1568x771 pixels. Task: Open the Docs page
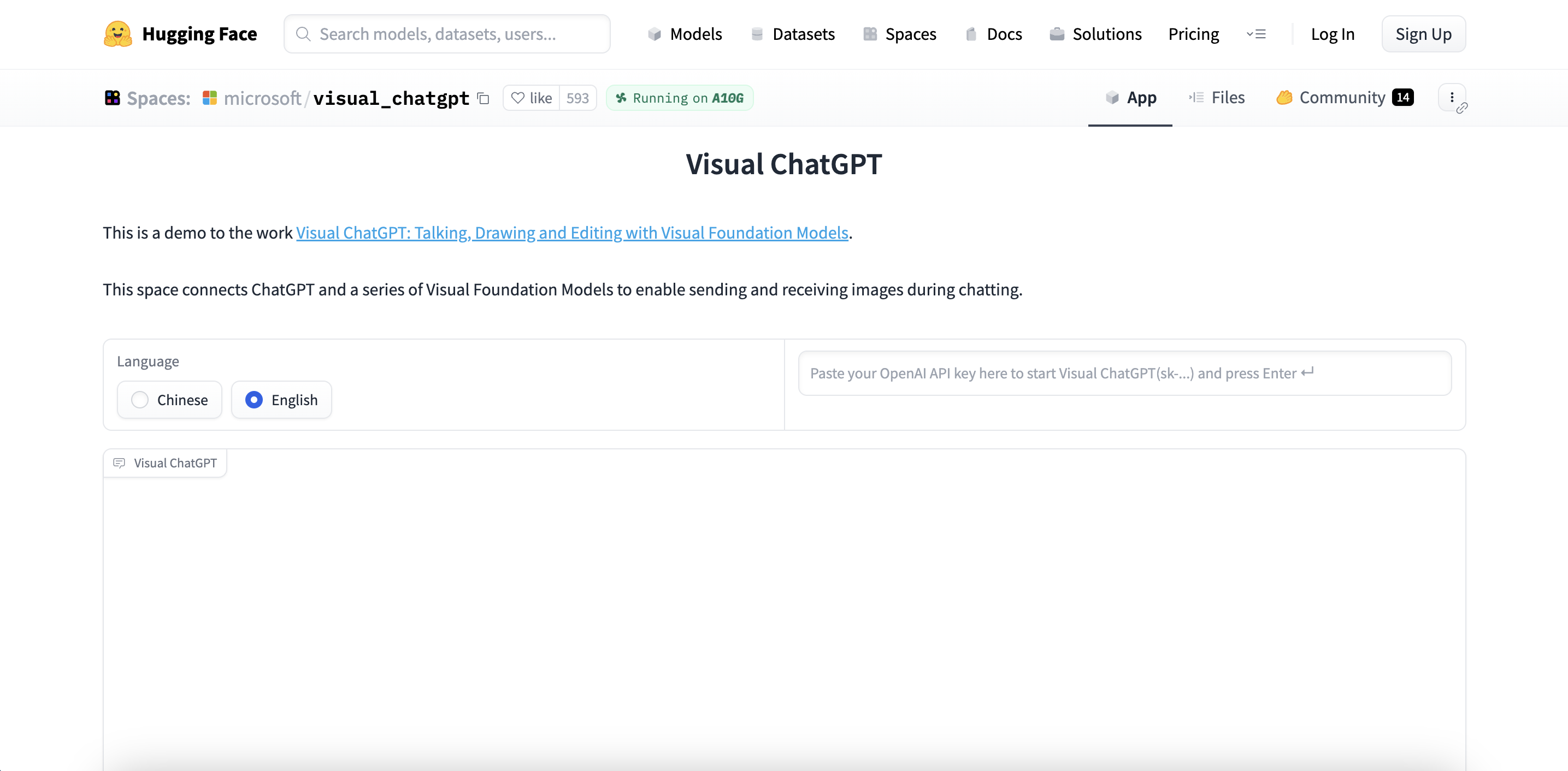click(994, 34)
